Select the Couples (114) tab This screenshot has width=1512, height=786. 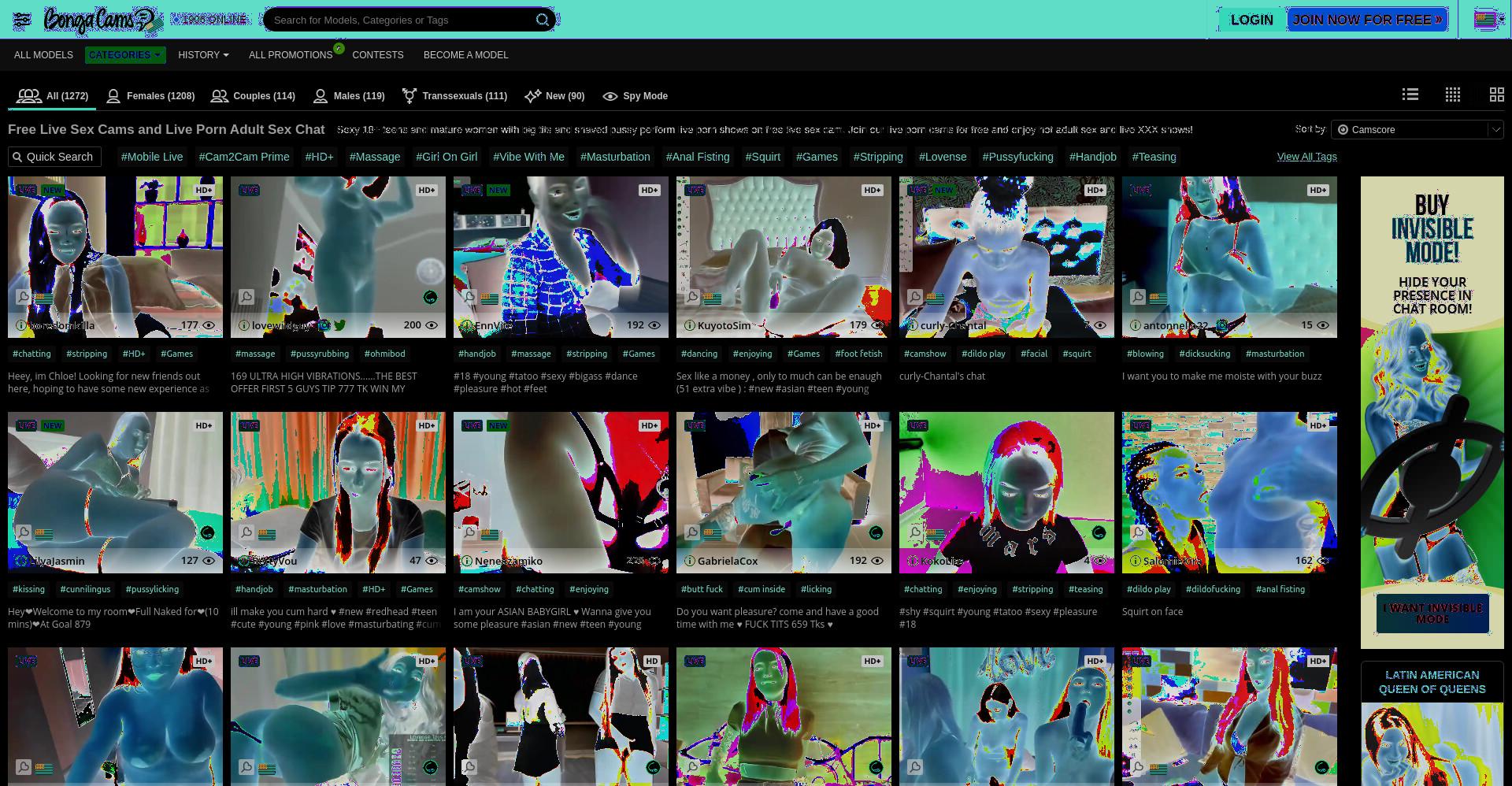[x=253, y=96]
